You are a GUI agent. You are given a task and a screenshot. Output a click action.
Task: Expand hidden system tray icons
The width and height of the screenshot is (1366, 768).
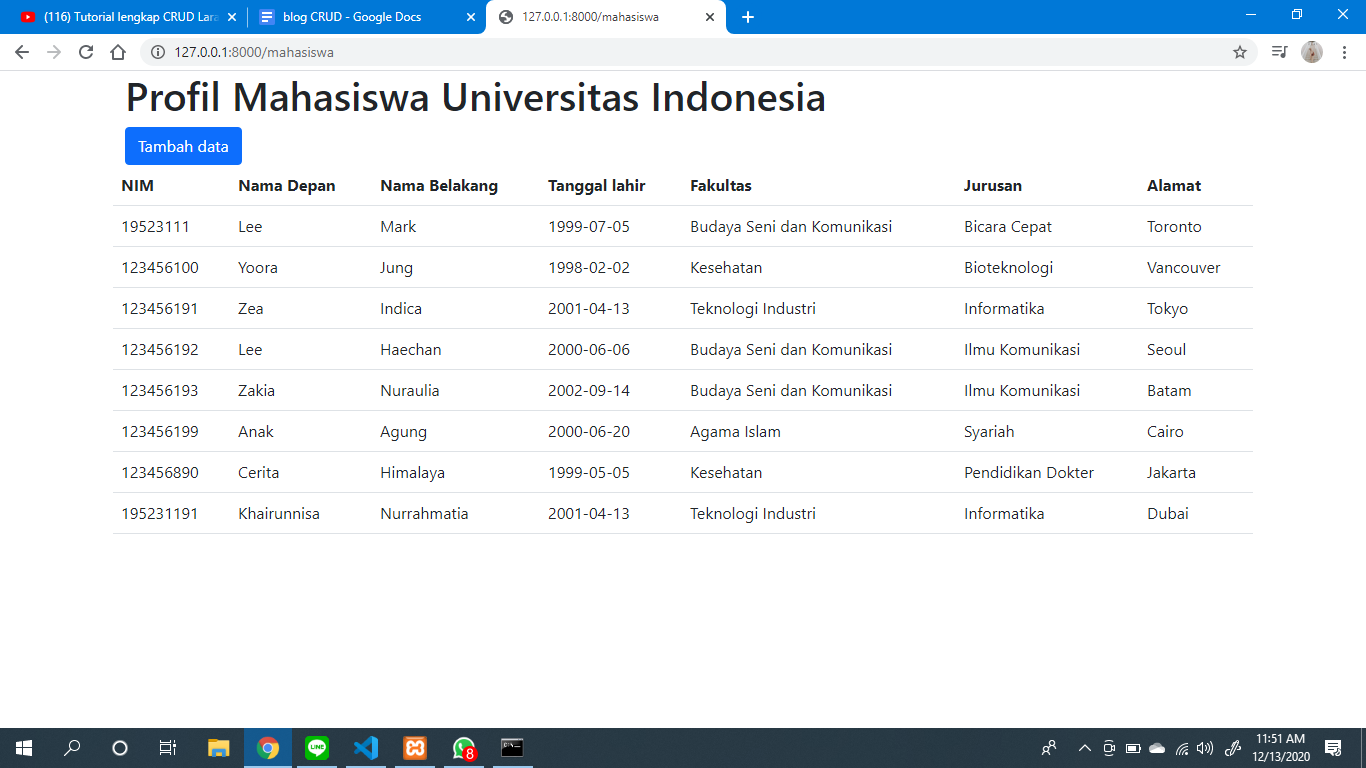(x=1084, y=747)
